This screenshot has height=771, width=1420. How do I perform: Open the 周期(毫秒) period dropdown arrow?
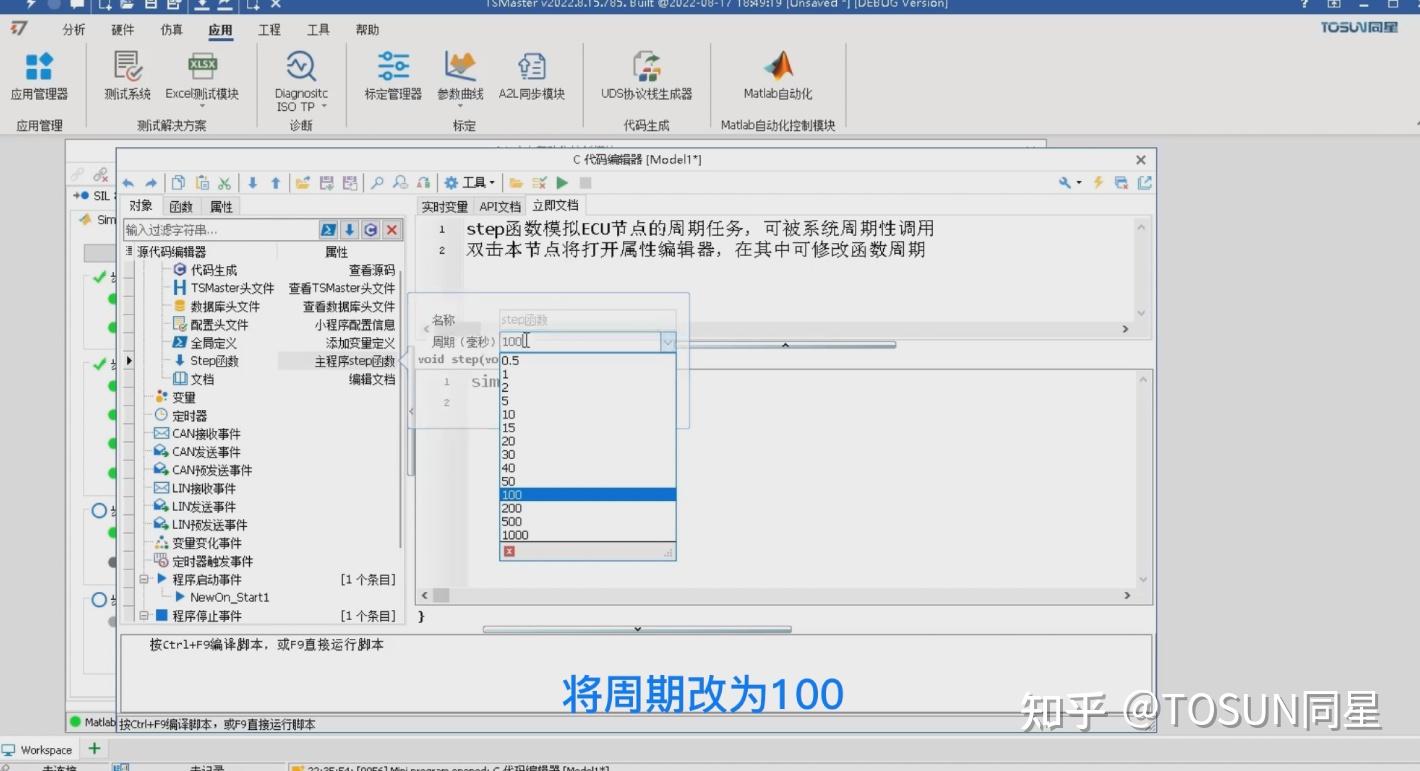pos(667,341)
